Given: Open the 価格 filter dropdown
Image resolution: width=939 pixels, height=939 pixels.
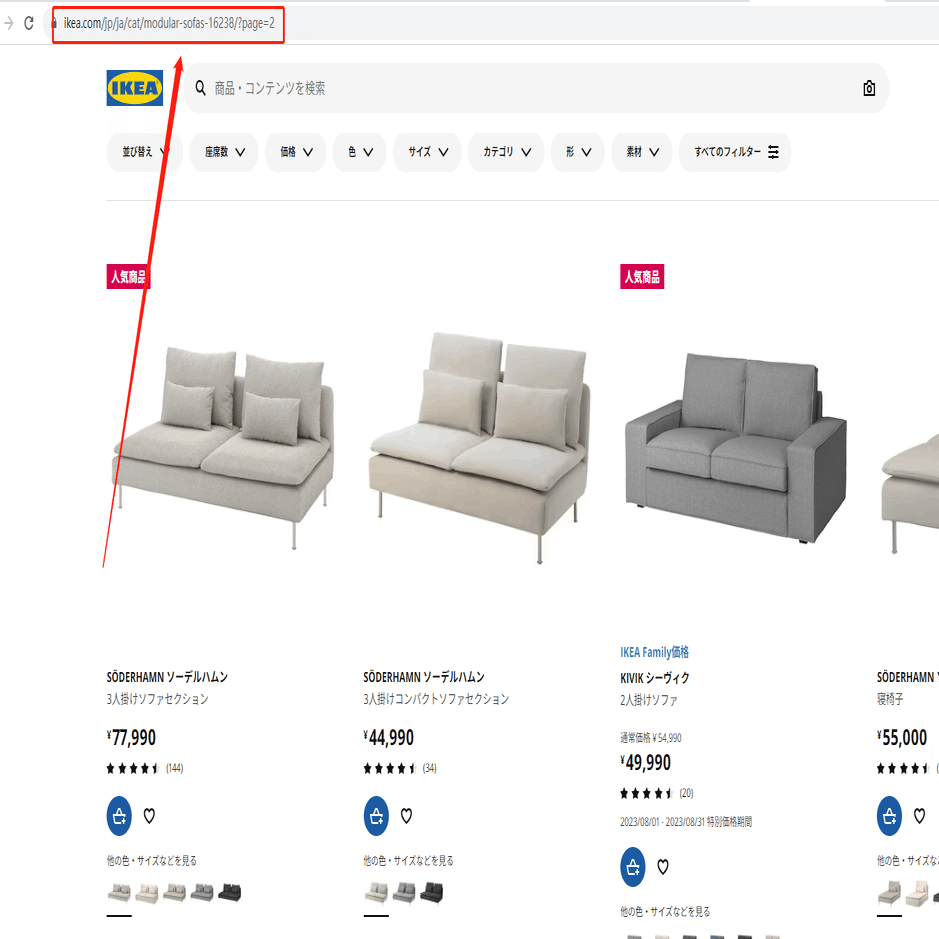Looking at the screenshot, I should [296, 152].
